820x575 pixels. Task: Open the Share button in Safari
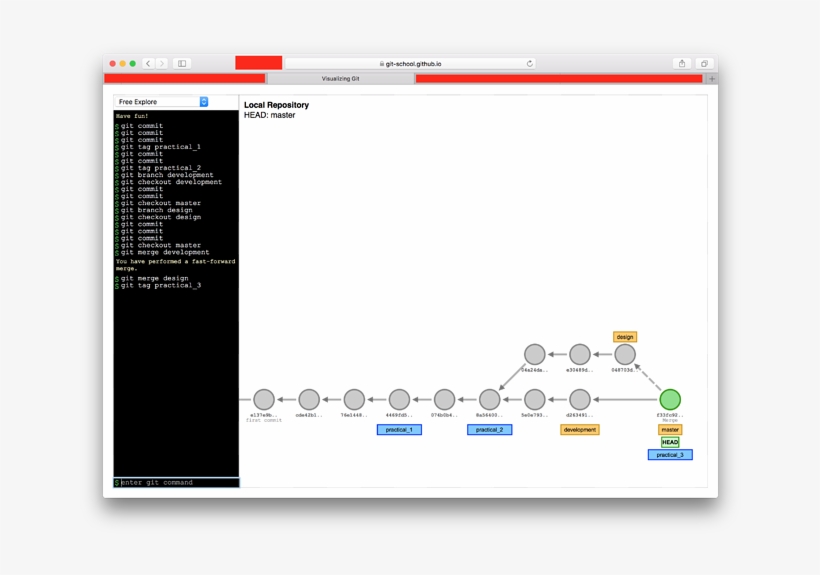click(x=682, y=63)
